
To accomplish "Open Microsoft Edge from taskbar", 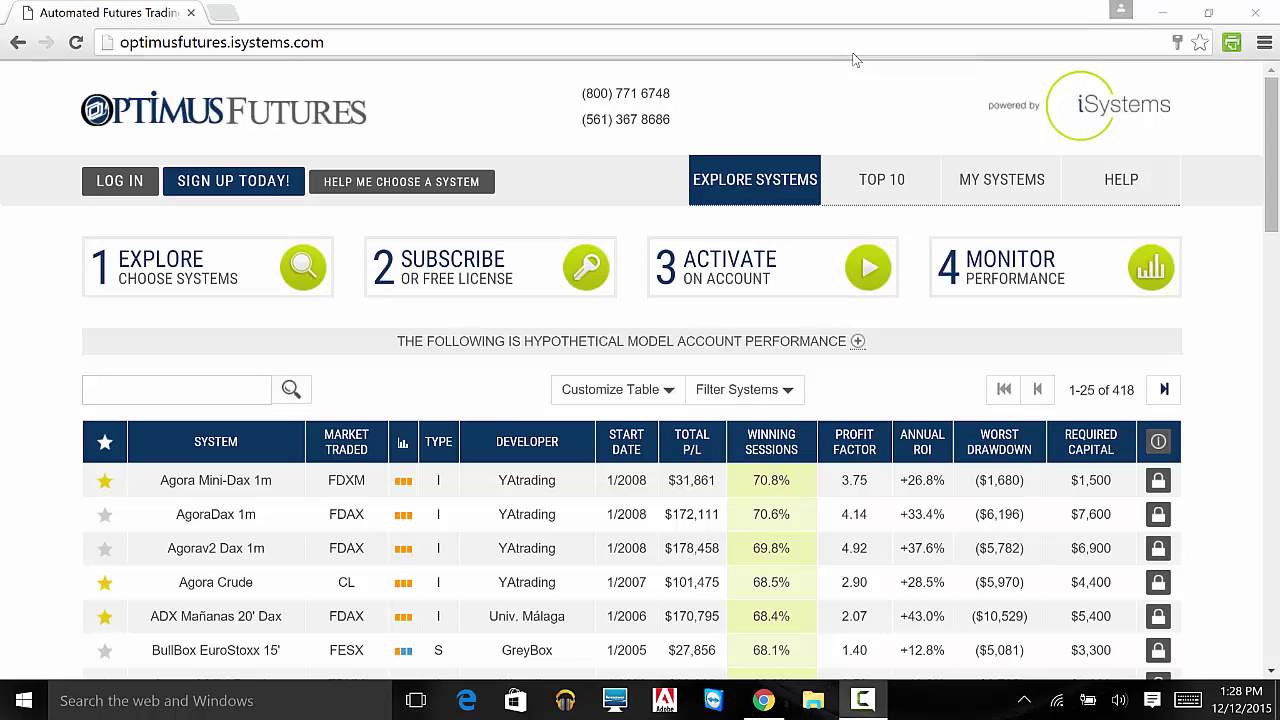I will point(466,700).
